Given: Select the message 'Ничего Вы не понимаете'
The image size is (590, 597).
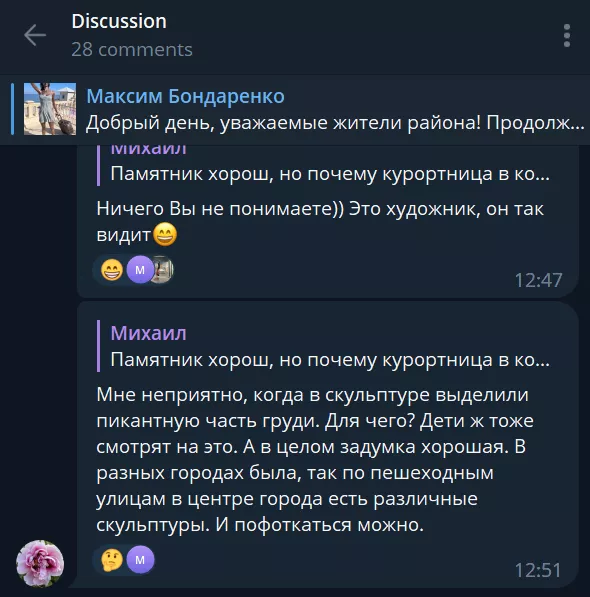Looking at the screenshot, I should [x=320, y=222].
